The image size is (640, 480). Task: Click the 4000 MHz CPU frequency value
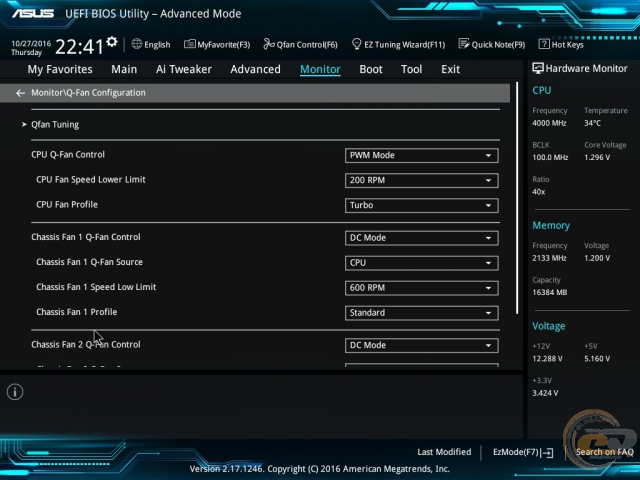tap(549, 123)
